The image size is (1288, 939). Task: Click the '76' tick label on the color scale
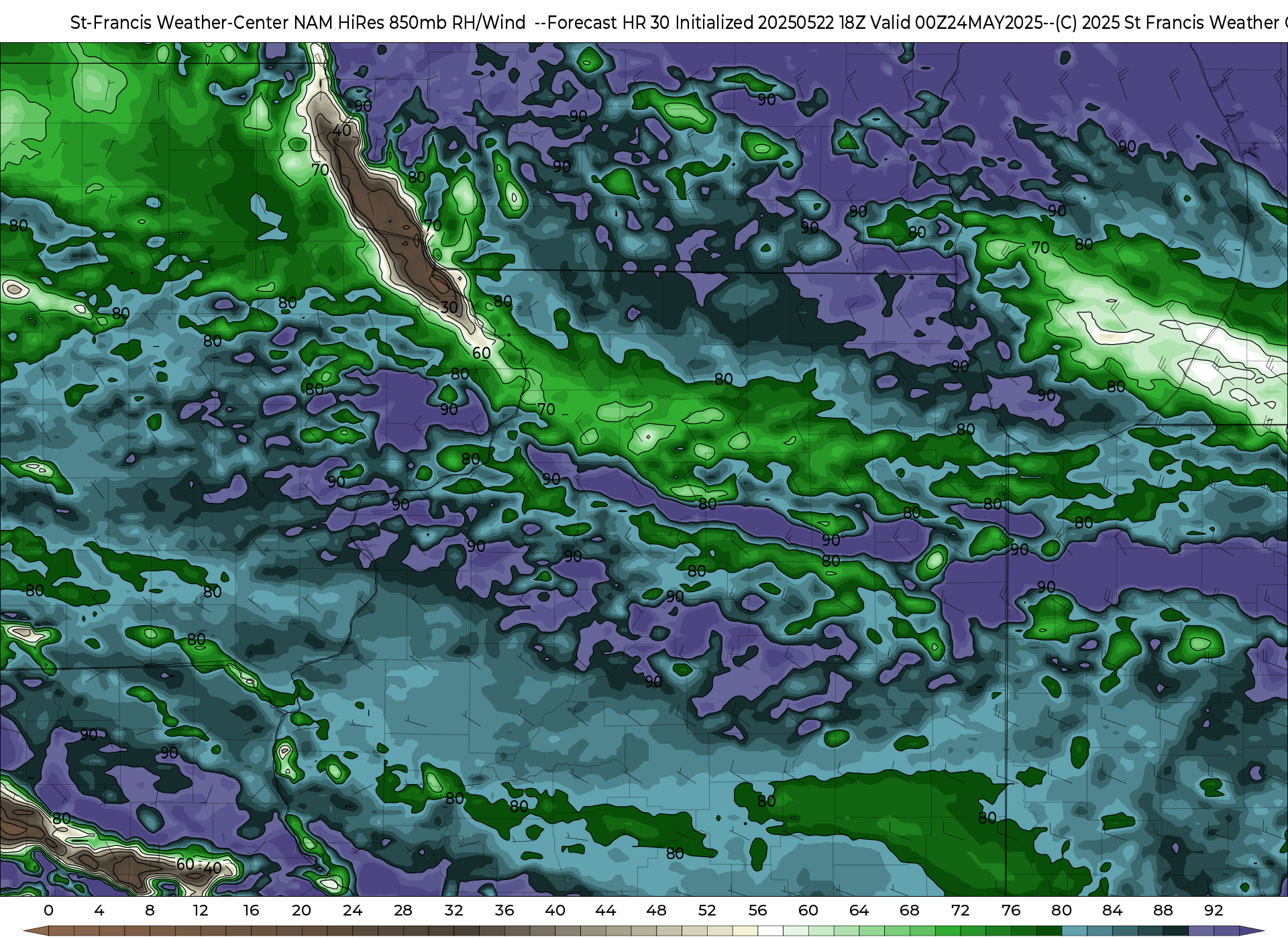pos(1011,911)
